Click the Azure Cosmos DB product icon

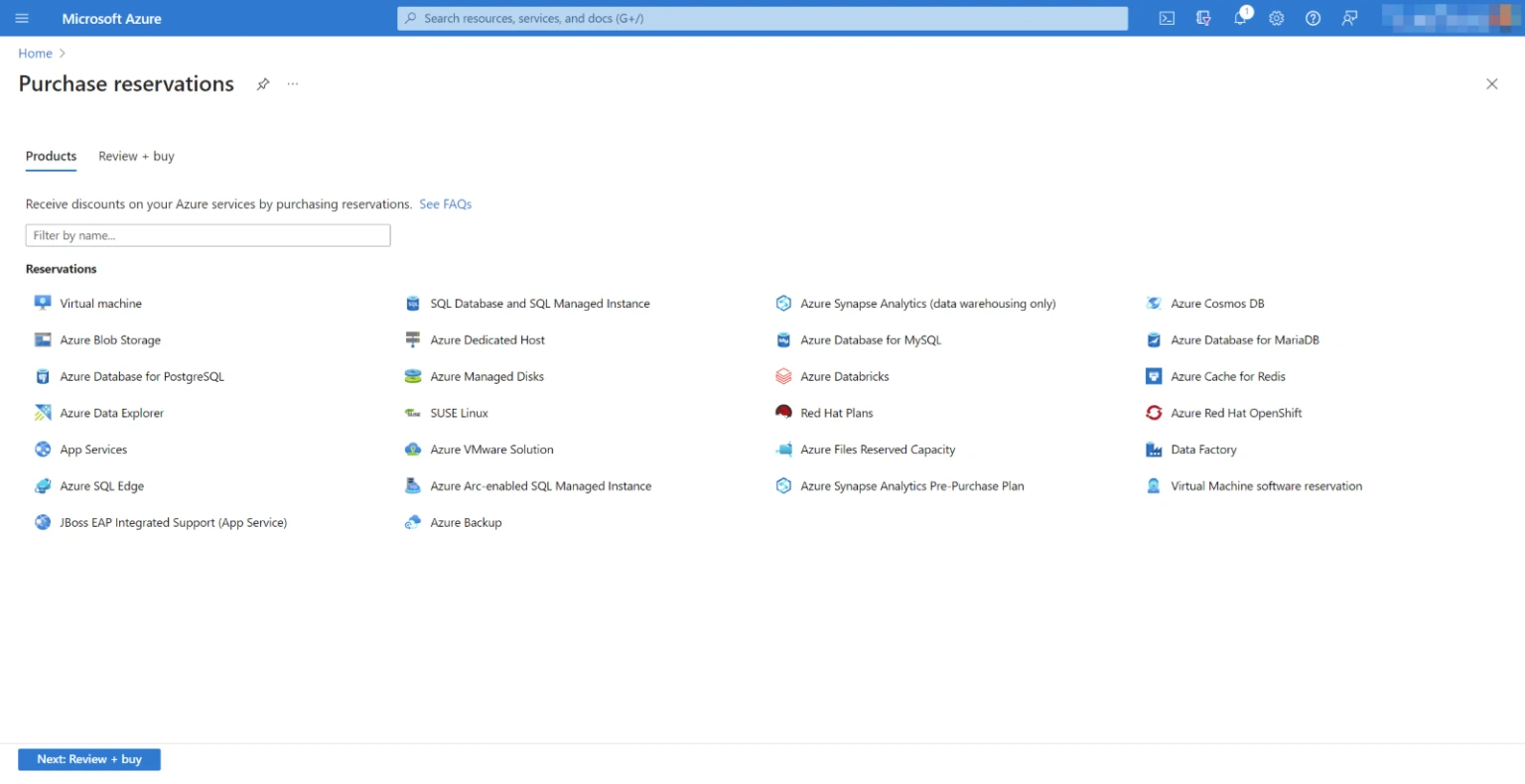(x=1154, y=303)
